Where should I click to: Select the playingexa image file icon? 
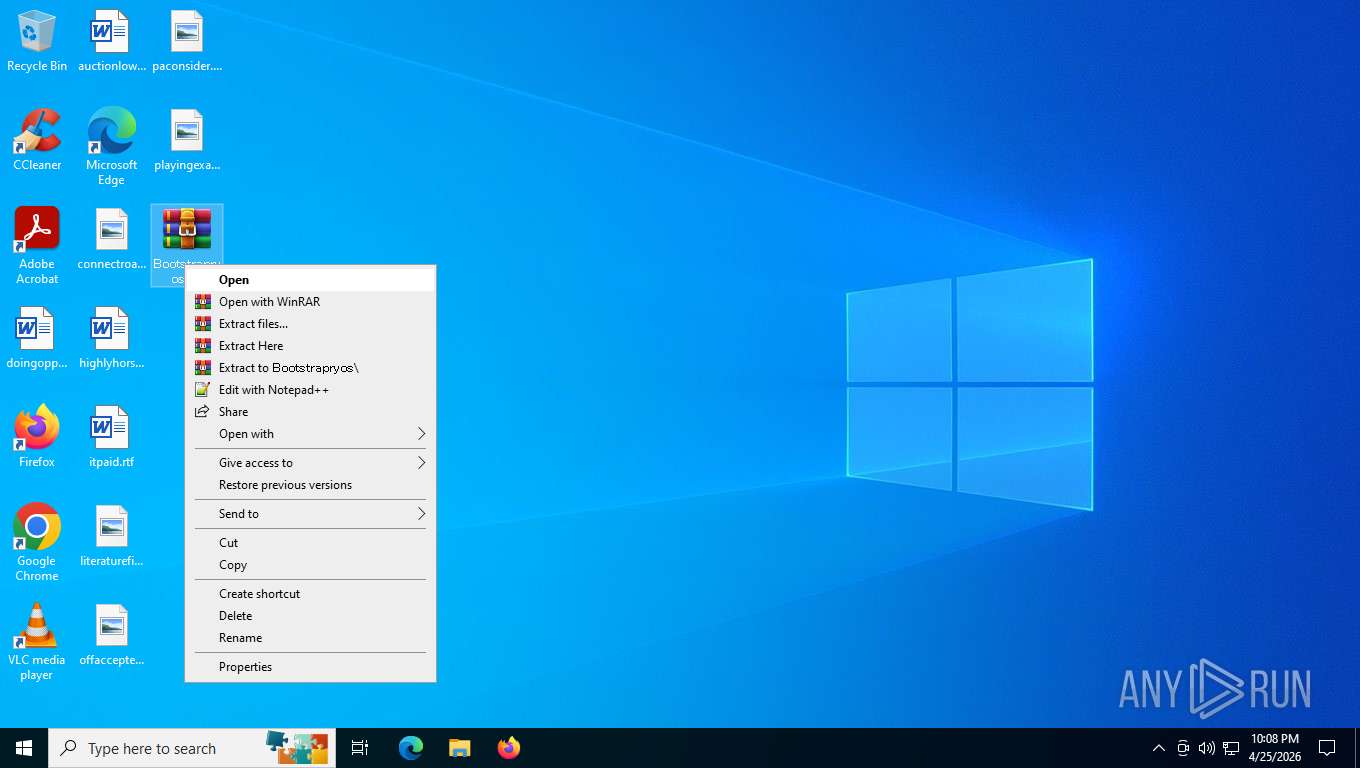coord(187,140)
